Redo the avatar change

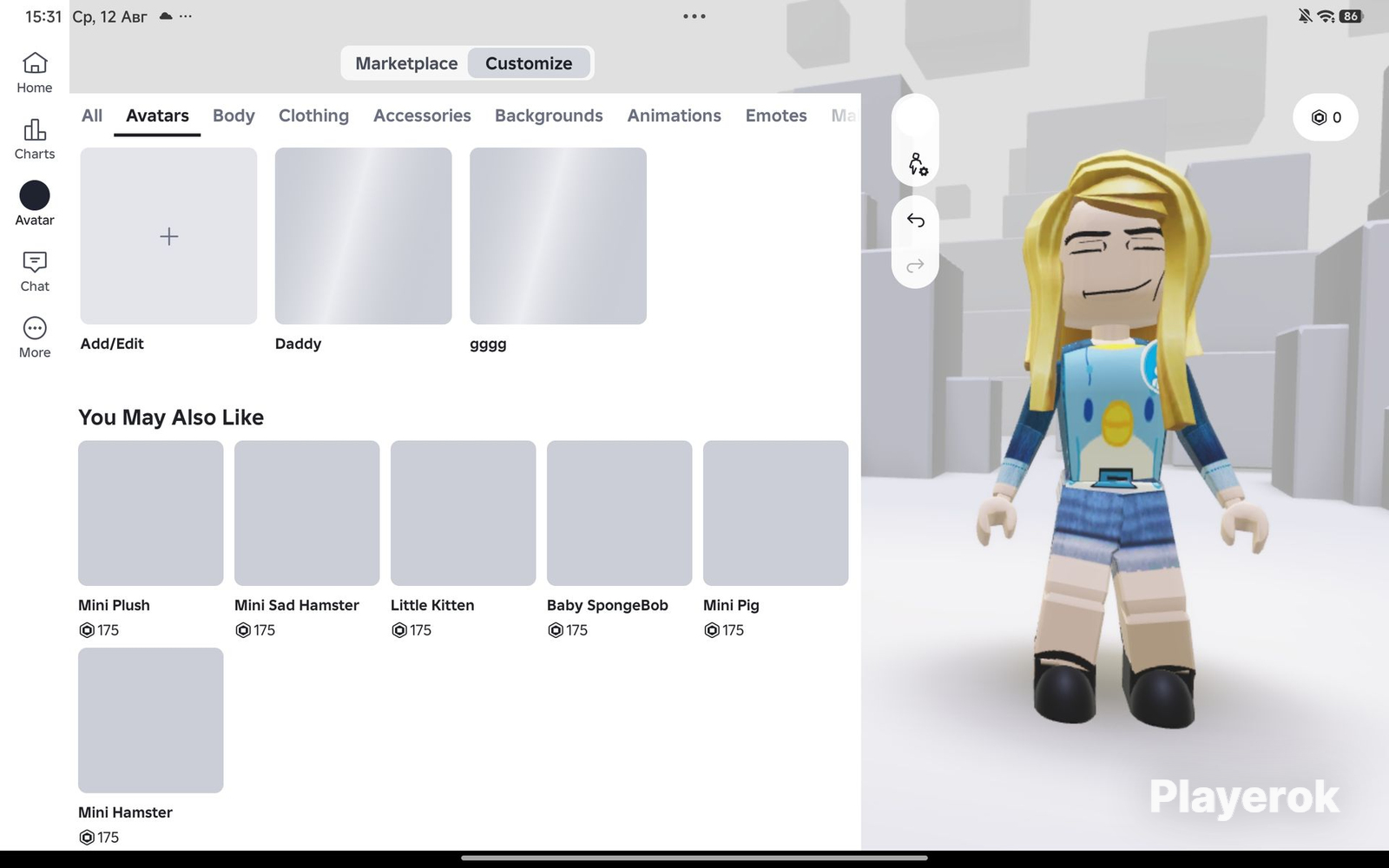point(915,266)
